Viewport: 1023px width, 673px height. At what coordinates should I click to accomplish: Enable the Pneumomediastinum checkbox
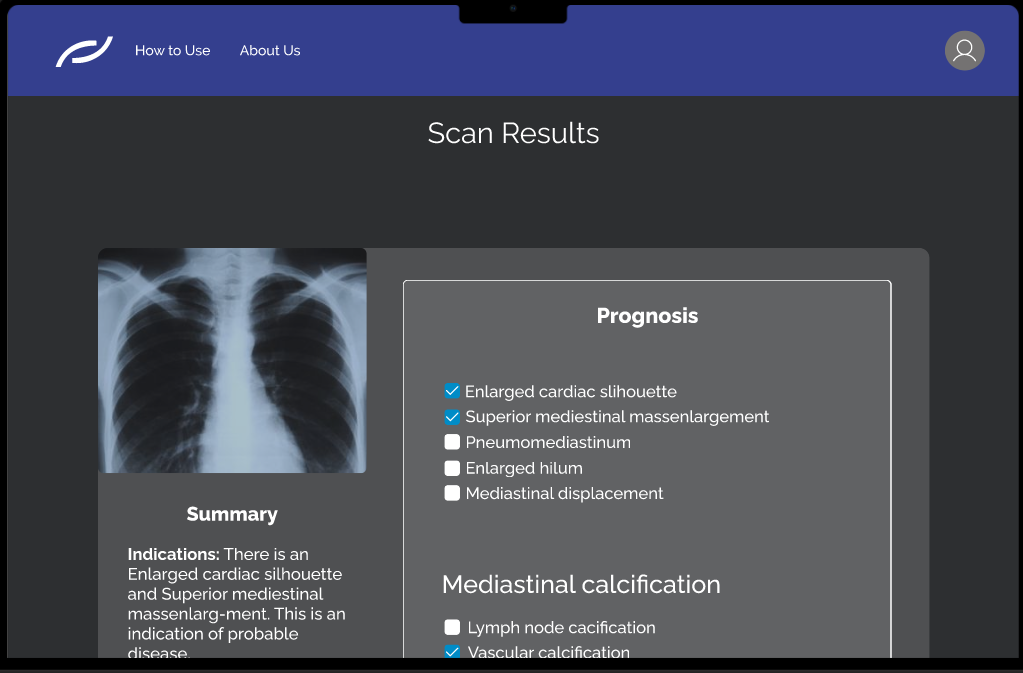(x=452, y=441)
